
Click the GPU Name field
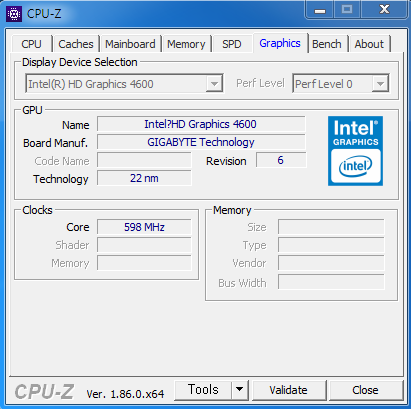[201, 124]
